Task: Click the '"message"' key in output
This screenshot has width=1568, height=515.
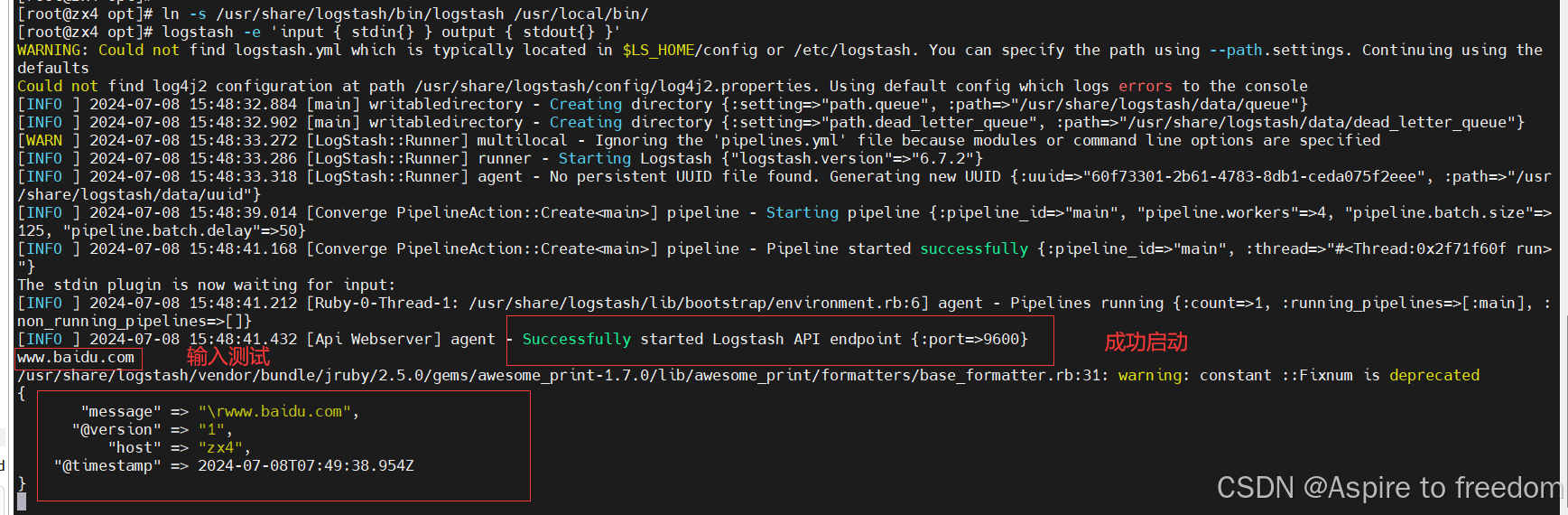Action: (x=121, y=411)
